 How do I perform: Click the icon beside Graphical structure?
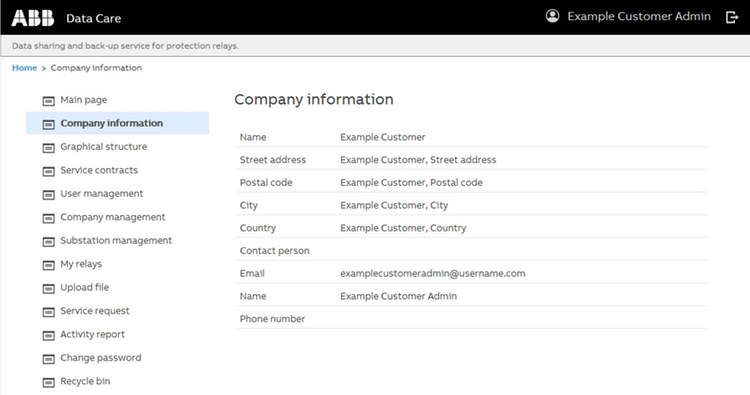click(49, 148)
